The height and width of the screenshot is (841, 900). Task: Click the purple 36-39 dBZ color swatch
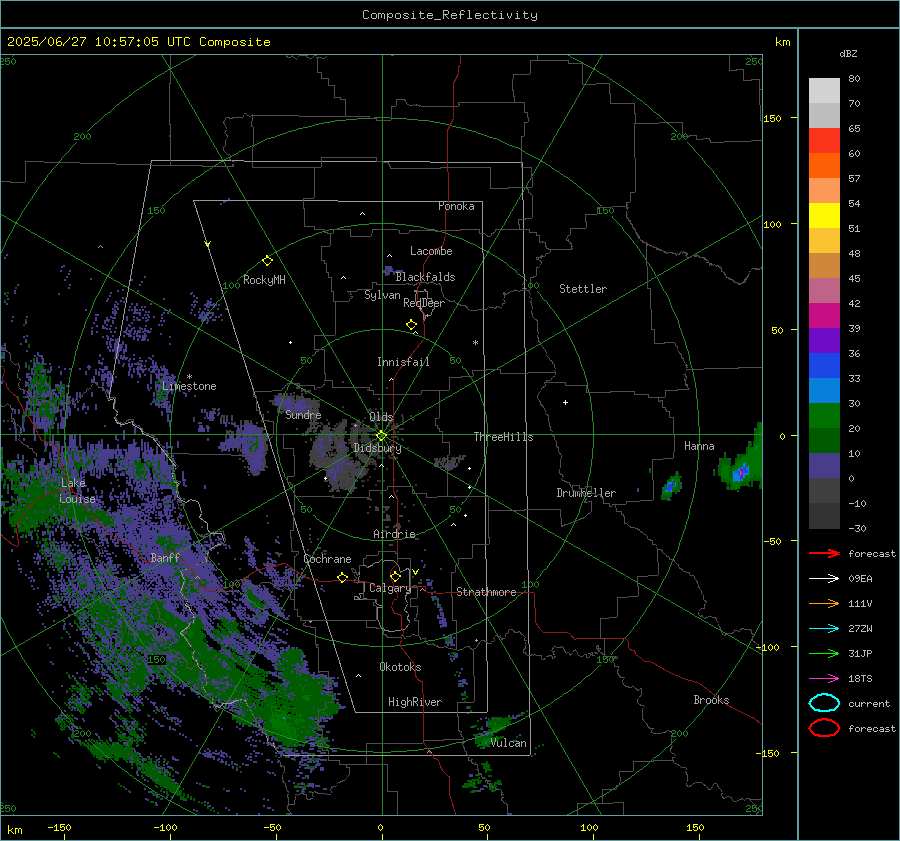824,340
